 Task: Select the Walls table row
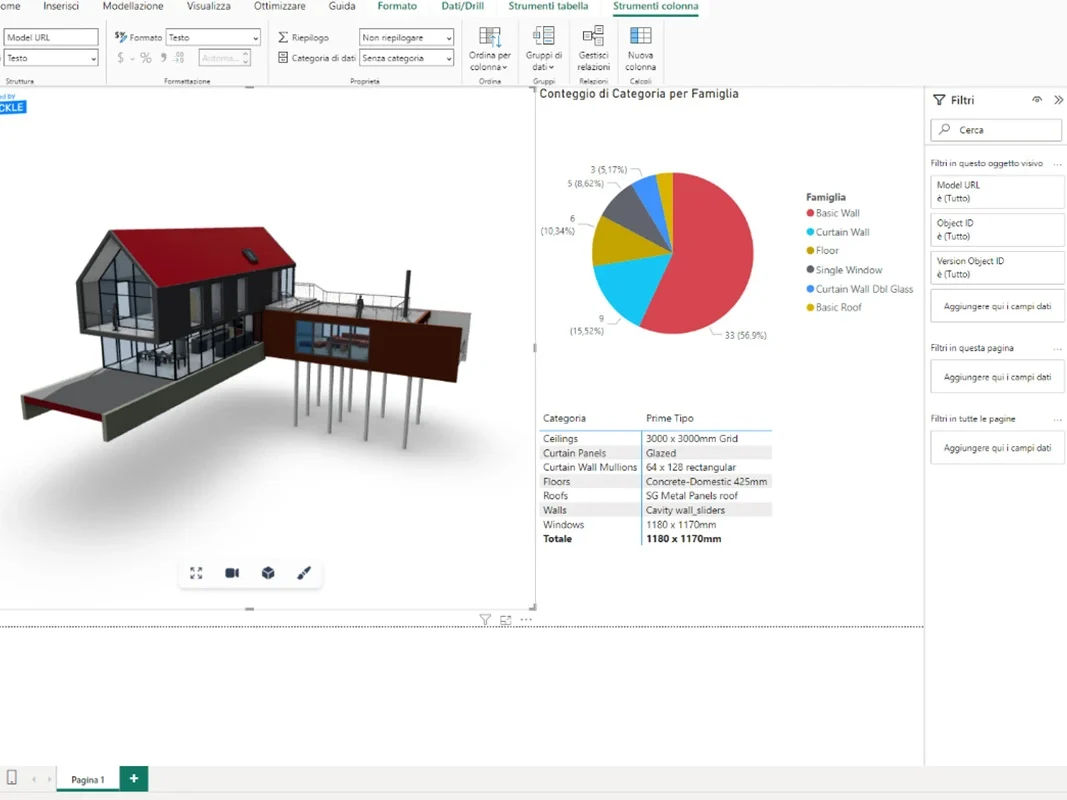[657, 510]
